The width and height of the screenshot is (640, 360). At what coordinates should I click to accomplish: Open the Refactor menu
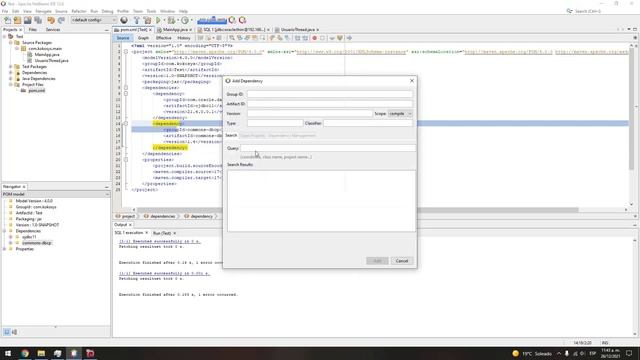click(x=79, y=11)
